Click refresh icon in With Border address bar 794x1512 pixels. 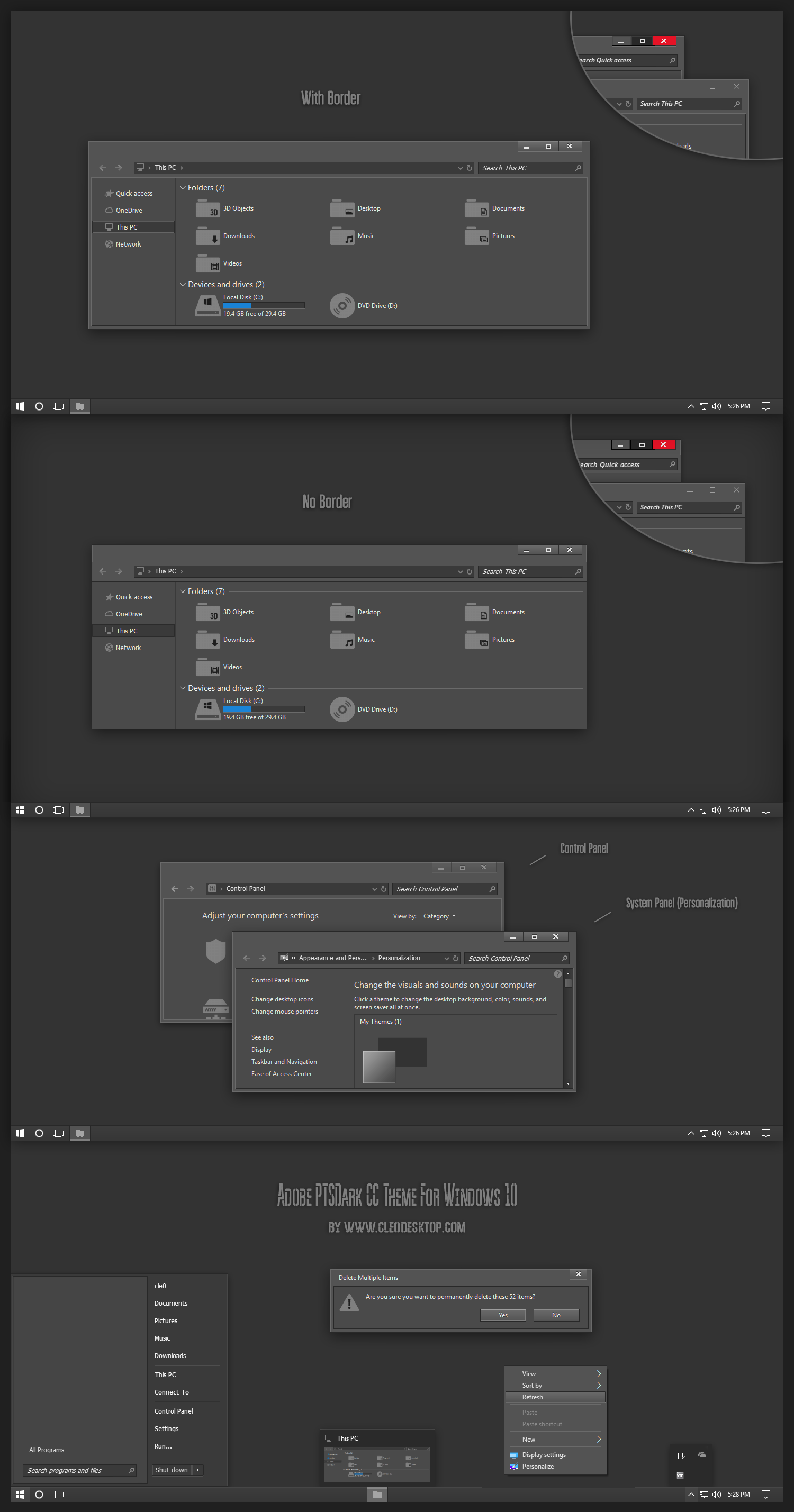coord(469,168)
